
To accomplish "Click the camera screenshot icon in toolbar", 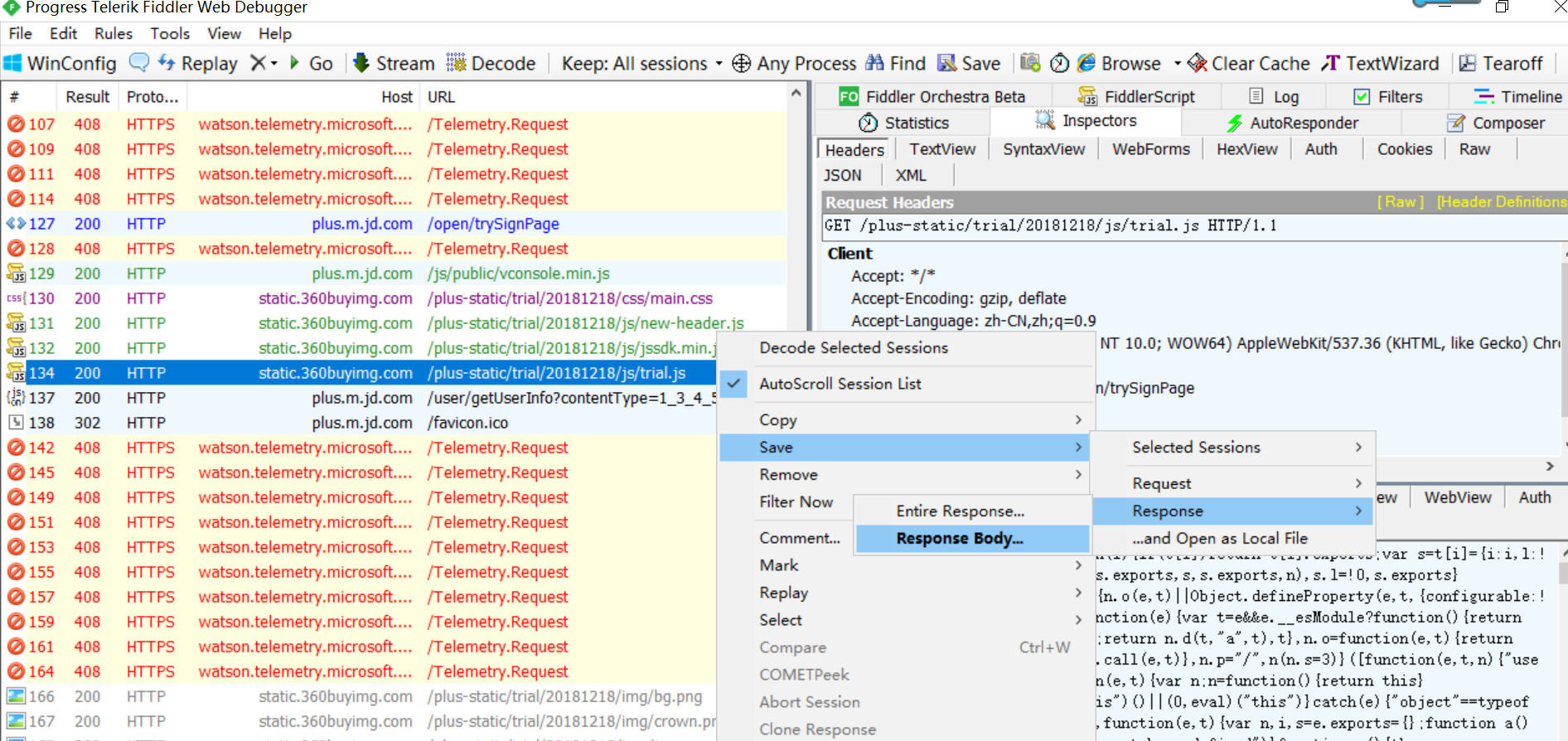I will [1030, 63].
